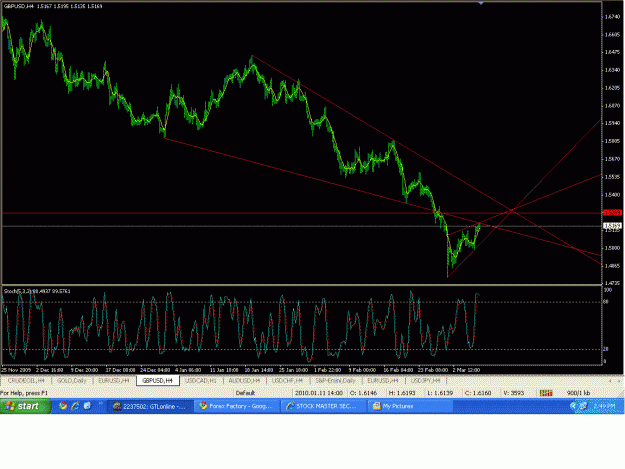This screenshot has width=625, height=469.
Task: Switch to the STOCK MASTER SEC taskbar window
Action: coord(323,406)
